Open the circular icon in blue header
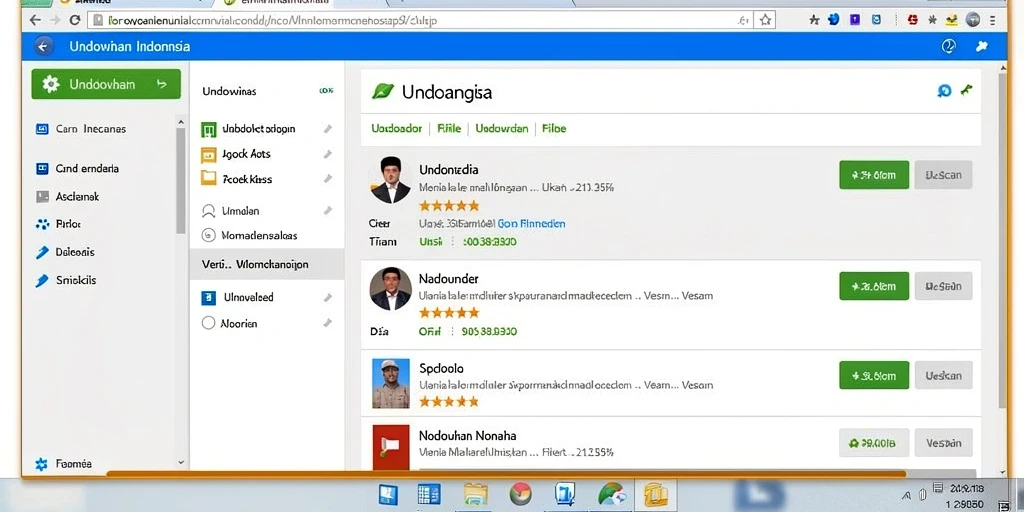Image resolution: width=1024 pixels, height=512 pixels. [948, 46]
